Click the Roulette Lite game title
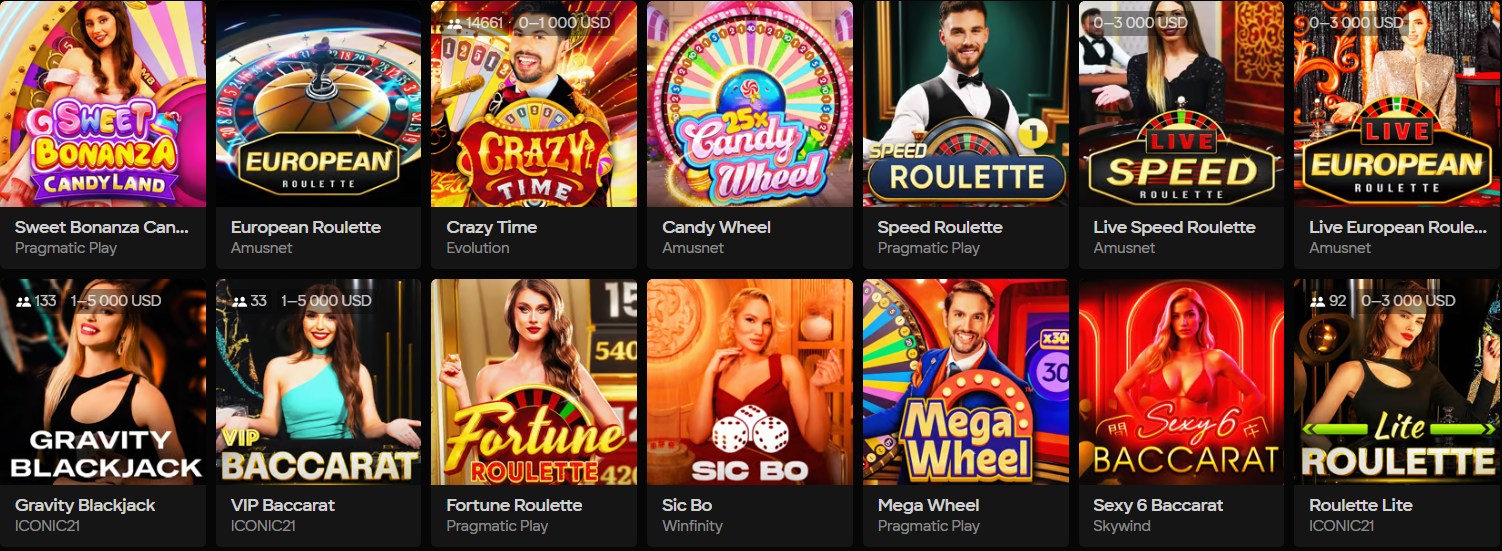 [x=1360, y=505]
